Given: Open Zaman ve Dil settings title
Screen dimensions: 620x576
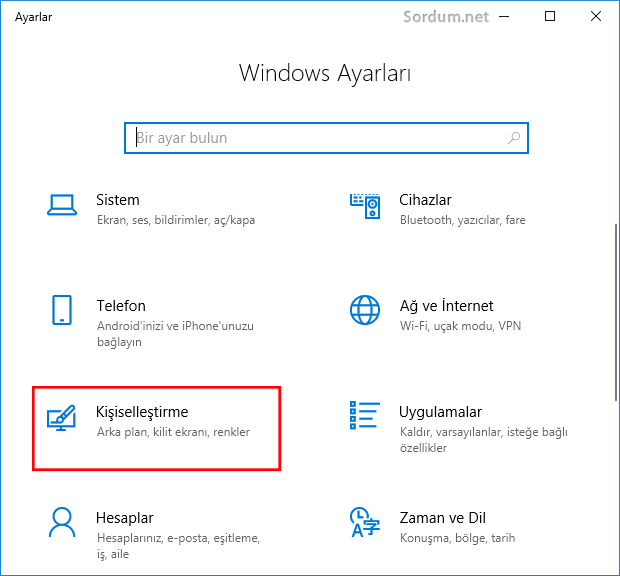Looking at the screenshot, I should [442, 518].
